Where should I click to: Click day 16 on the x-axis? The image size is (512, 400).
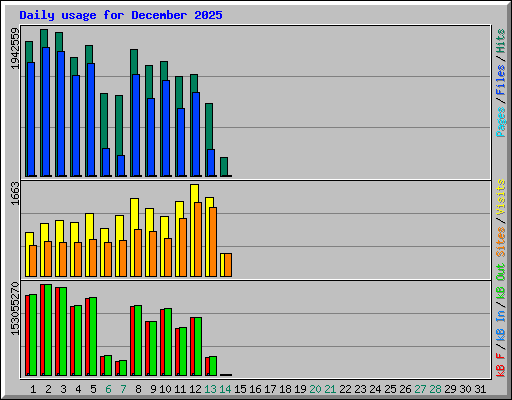(x=255, y=389)
